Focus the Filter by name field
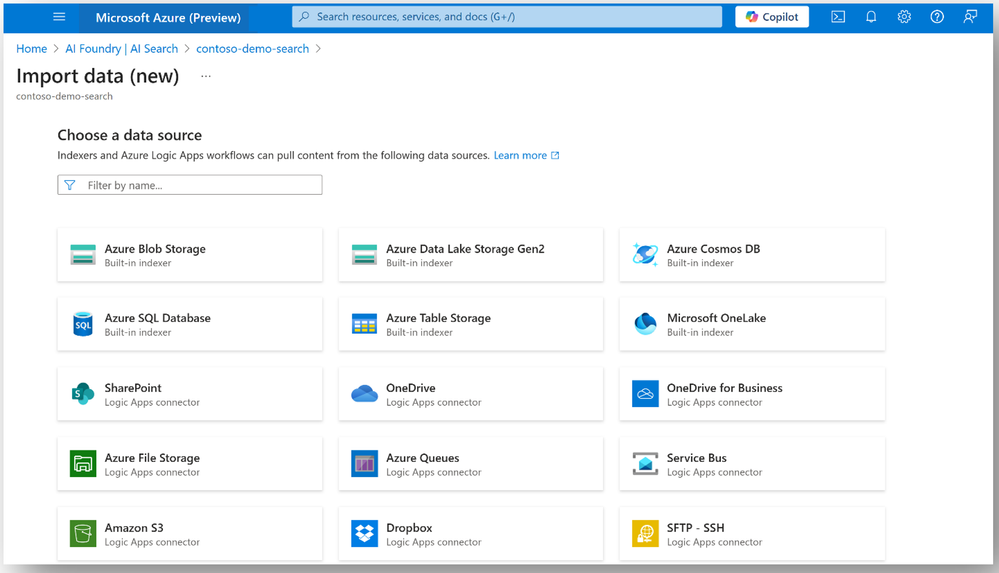Image resolution: width=999 pixels, height=573 pixels. (190, 185)
